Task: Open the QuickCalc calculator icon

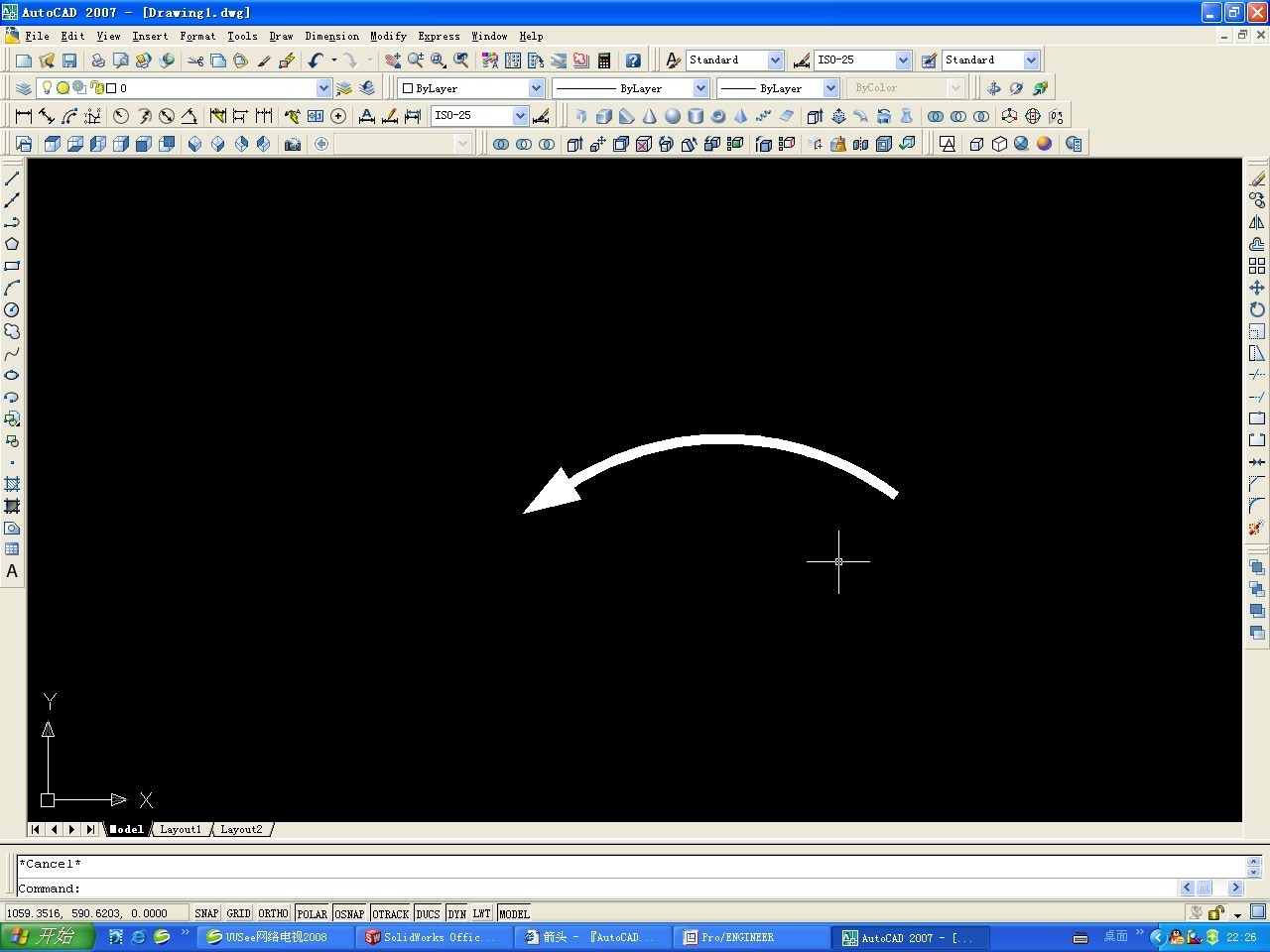Action: click(x=604, y=60)
